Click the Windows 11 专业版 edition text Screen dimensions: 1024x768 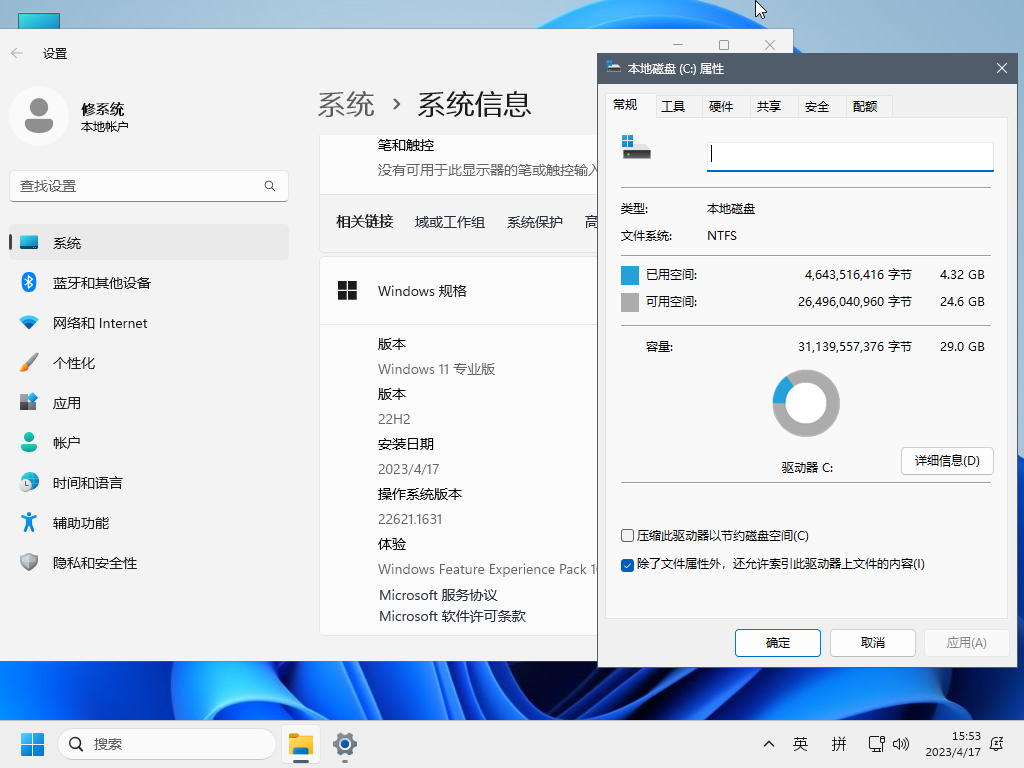click(436, 369)
